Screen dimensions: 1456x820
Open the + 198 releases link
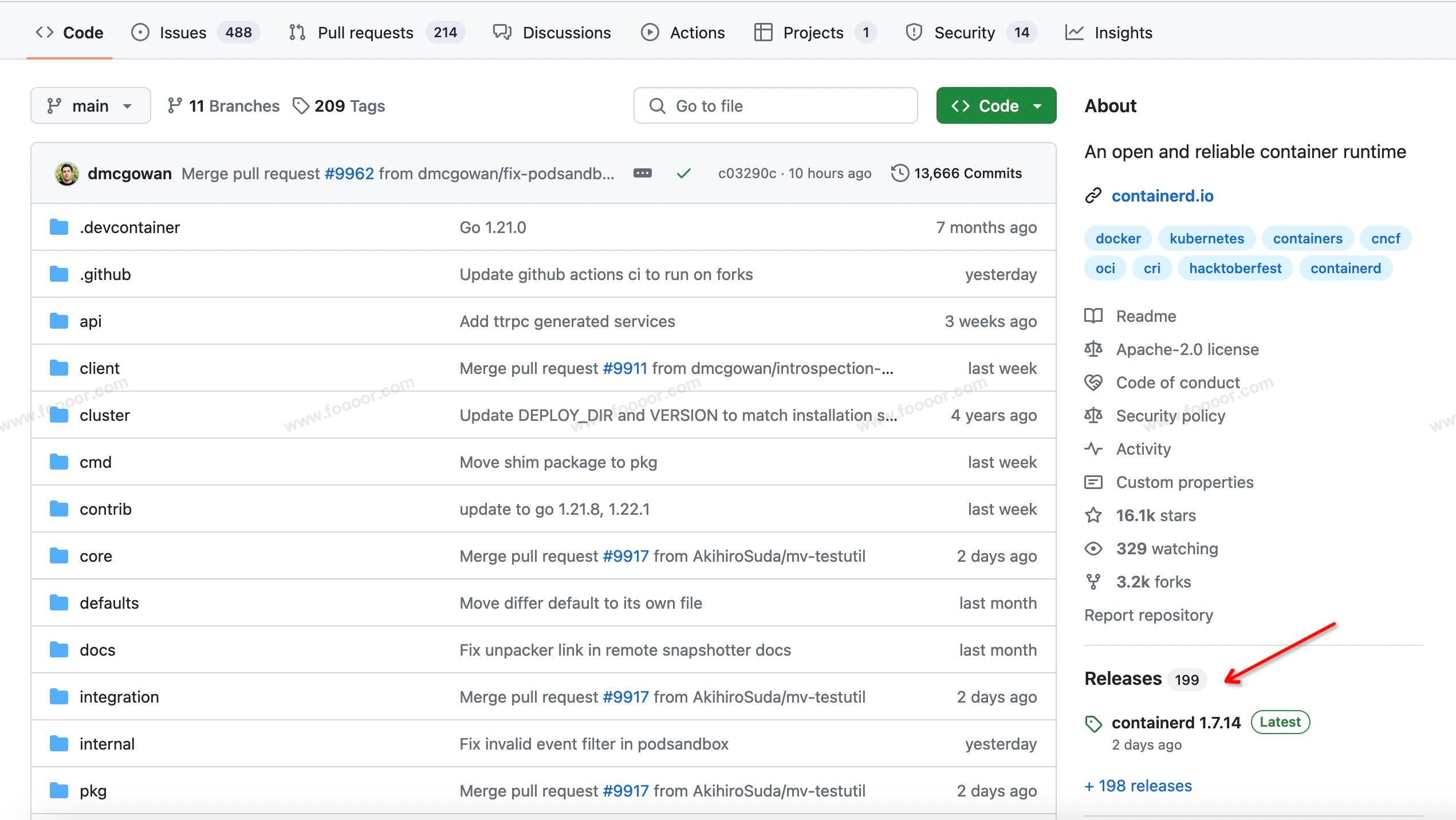tap(1138, 786)
